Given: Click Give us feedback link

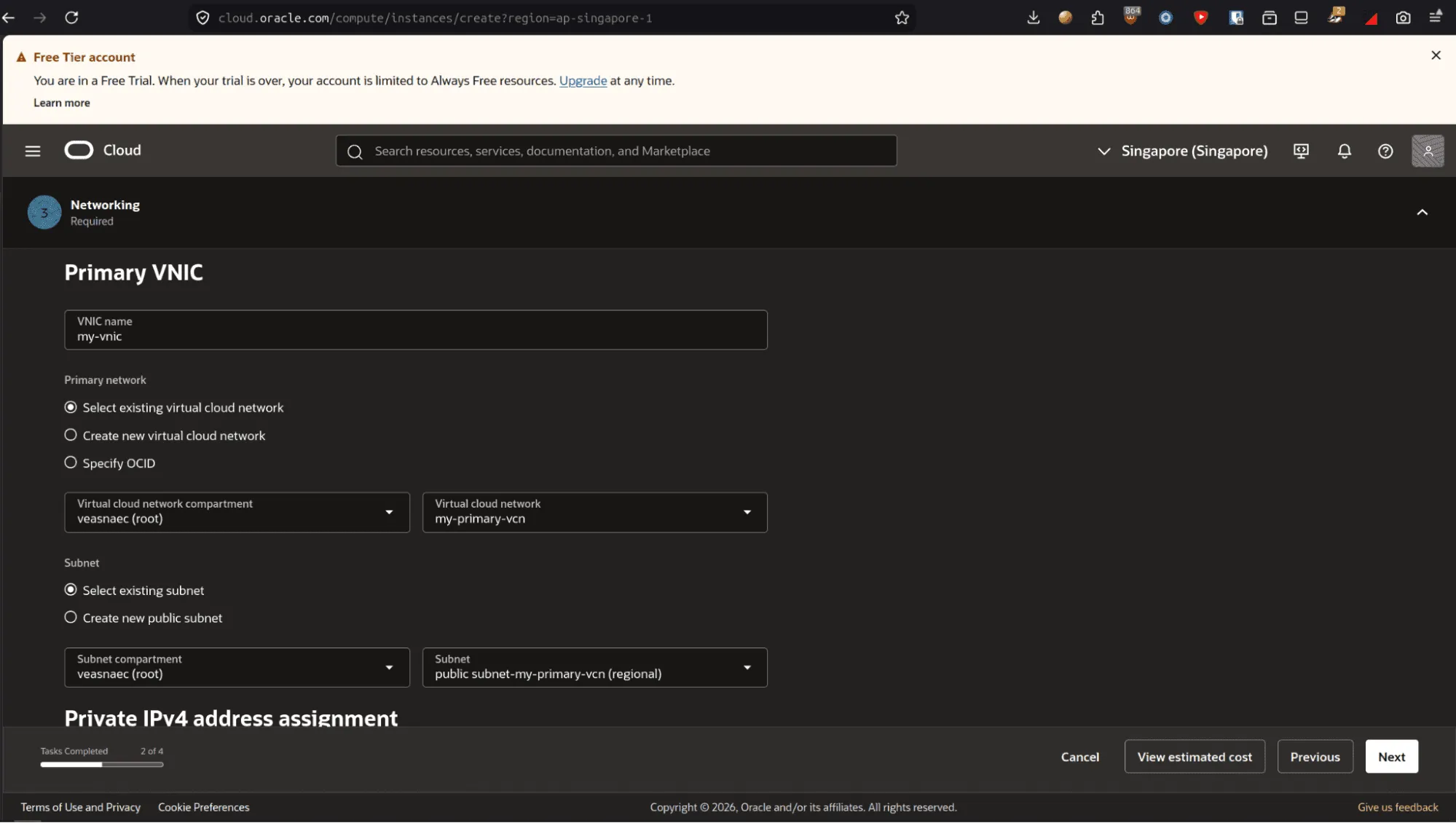Looking at the screenshot, I should click(x=1398, y=807).
